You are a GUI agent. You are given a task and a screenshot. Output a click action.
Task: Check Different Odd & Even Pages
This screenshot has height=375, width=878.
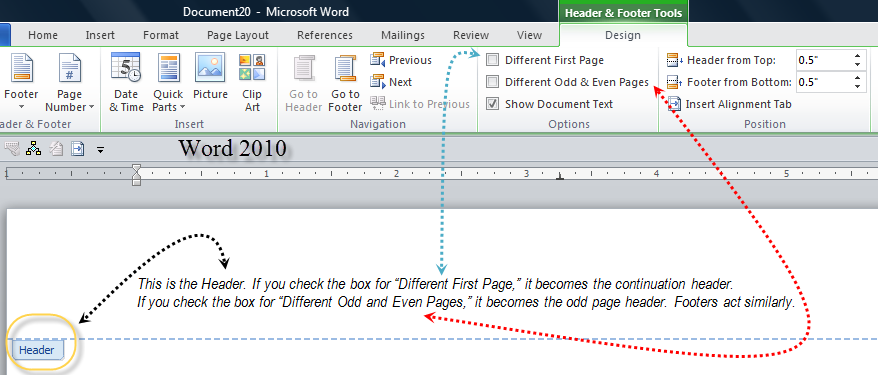click(493, 82)
